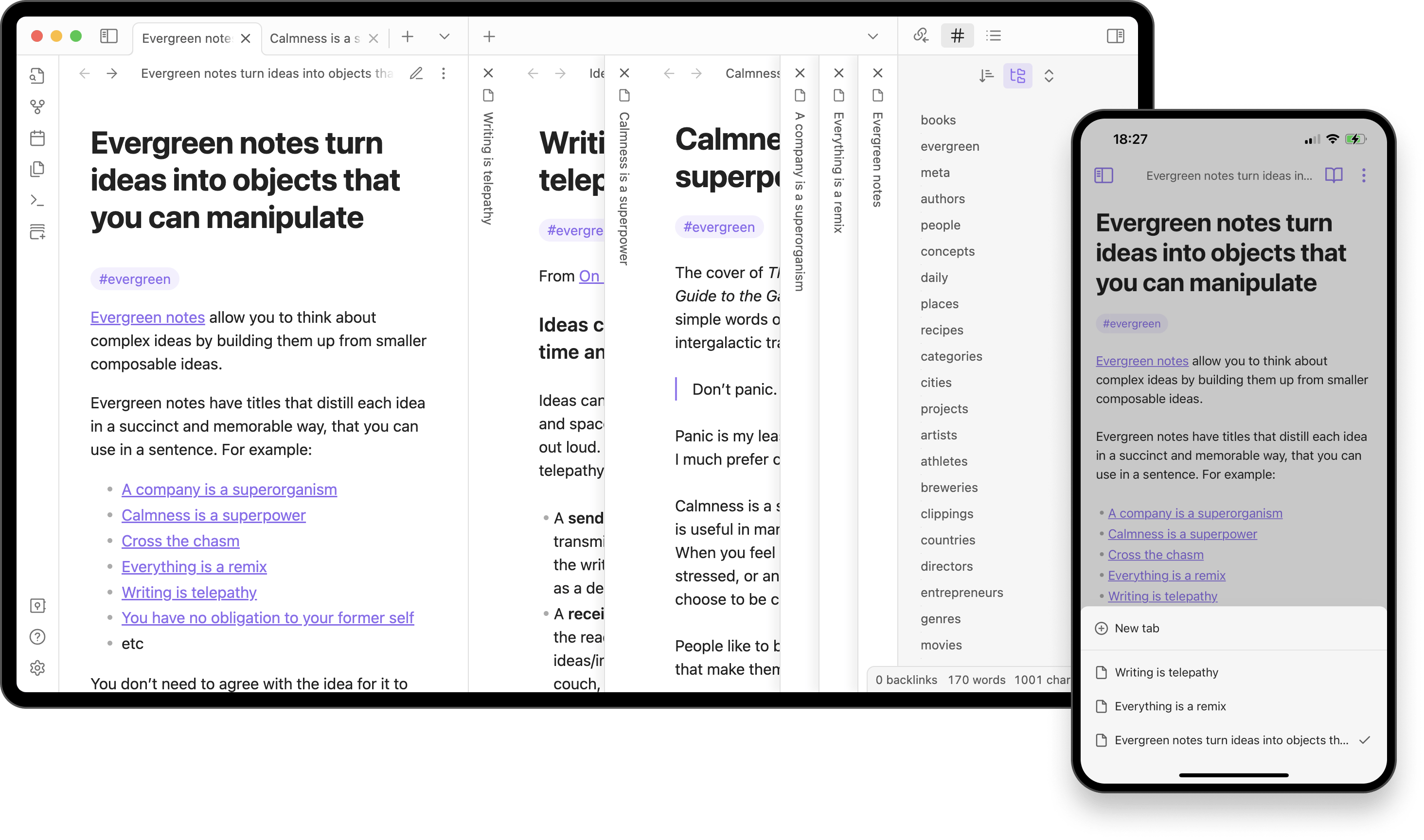Add a new tab next to Calmness tab

[407, 37]
